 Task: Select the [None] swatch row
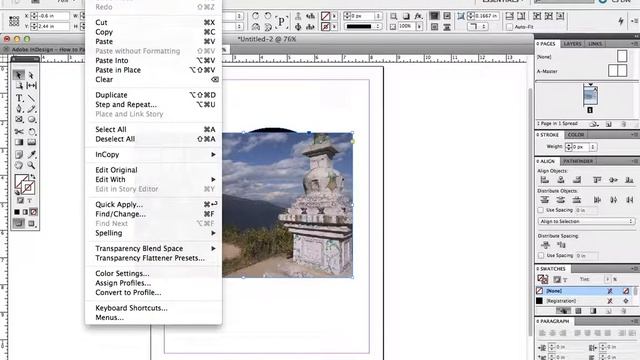(585, 291)
